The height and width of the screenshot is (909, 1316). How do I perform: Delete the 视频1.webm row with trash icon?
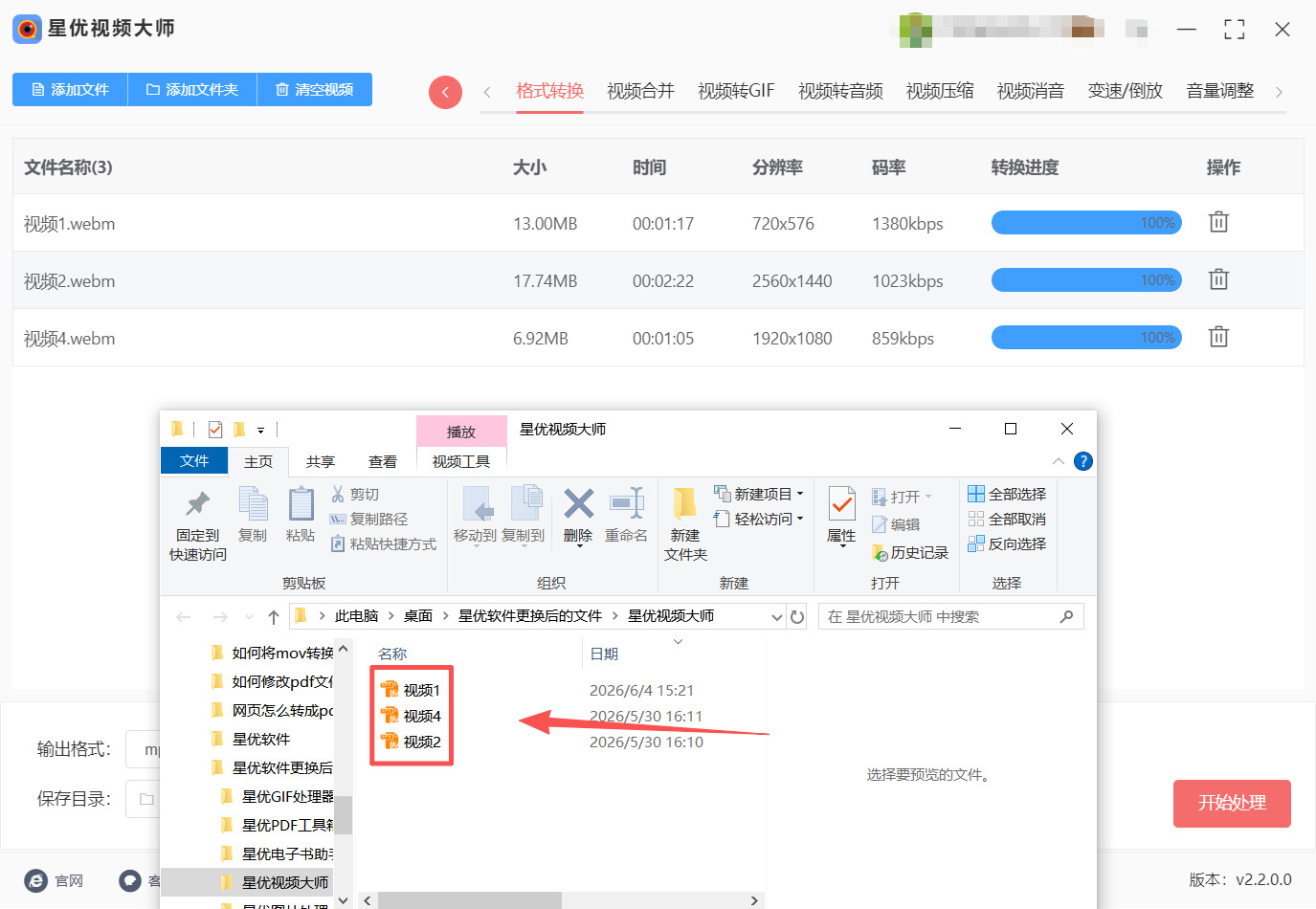pyautogui.click(x=1218, y=222)
